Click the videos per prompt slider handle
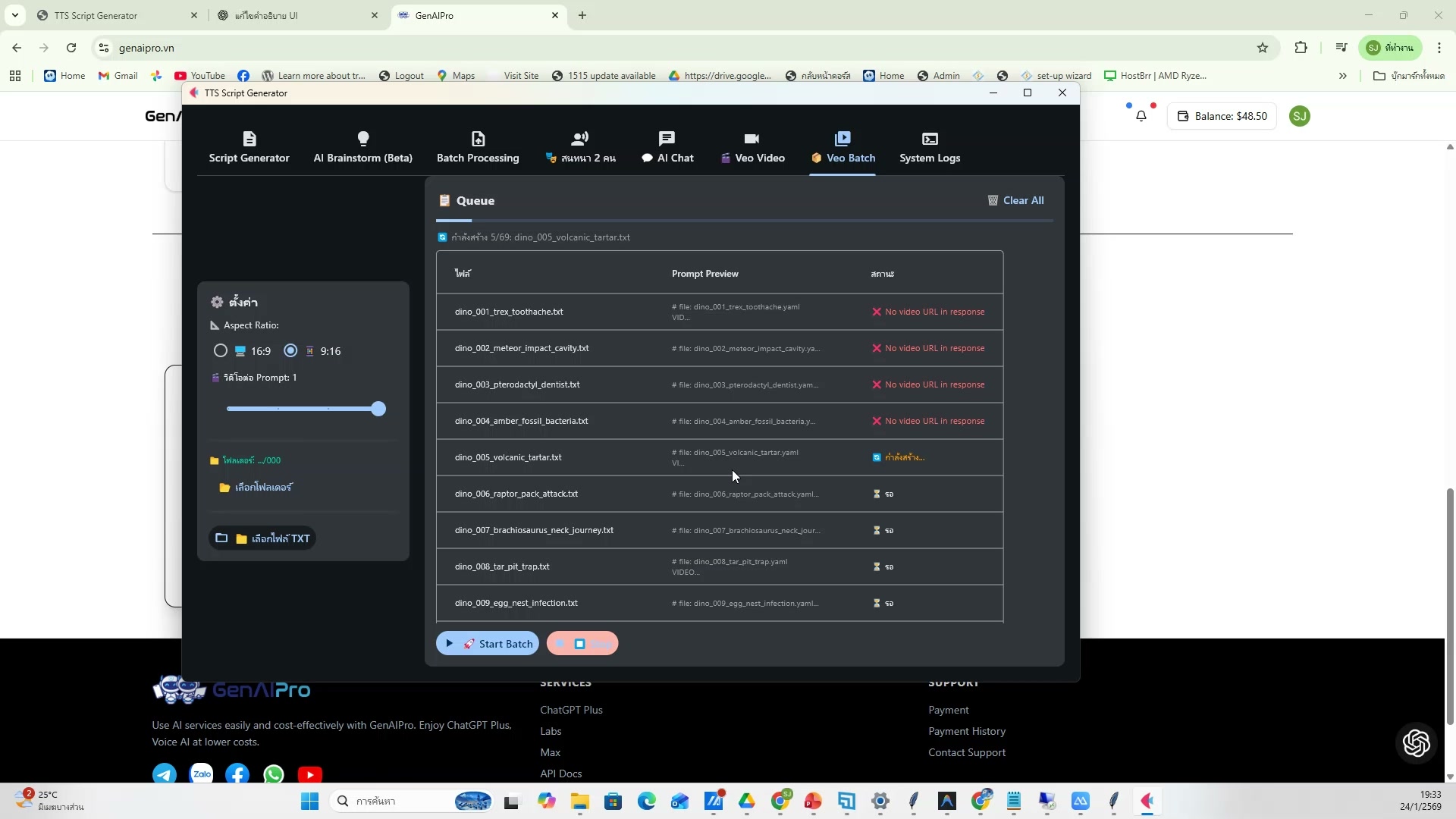 click(x=378, y=409)
